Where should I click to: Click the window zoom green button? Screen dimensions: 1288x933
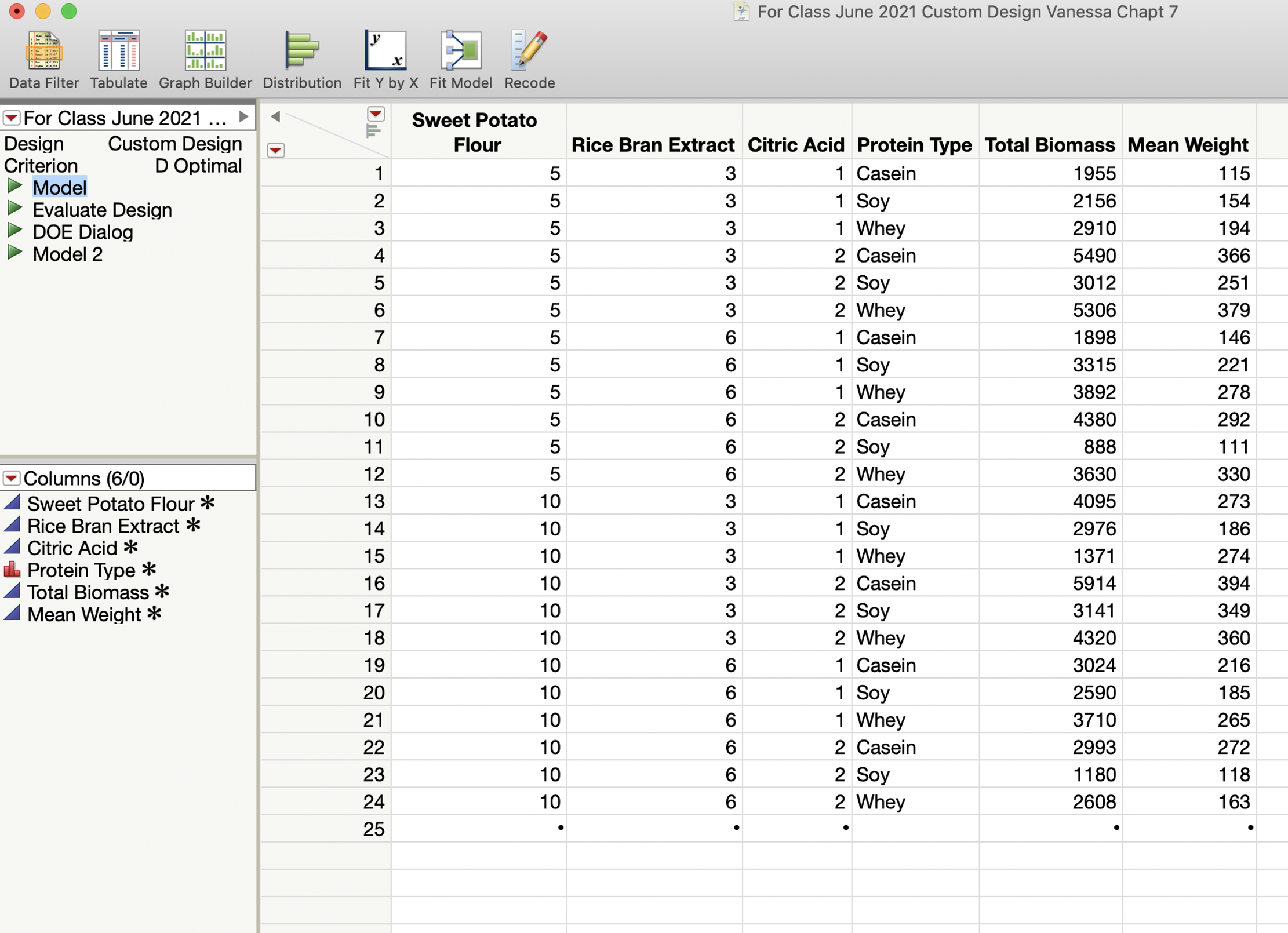[69, 11]
